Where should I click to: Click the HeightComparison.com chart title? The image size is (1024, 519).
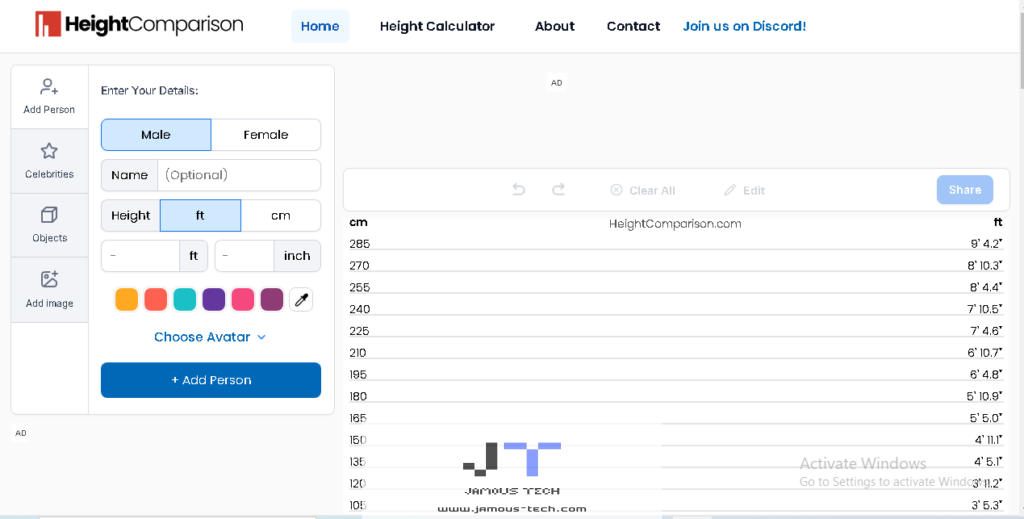675,223
